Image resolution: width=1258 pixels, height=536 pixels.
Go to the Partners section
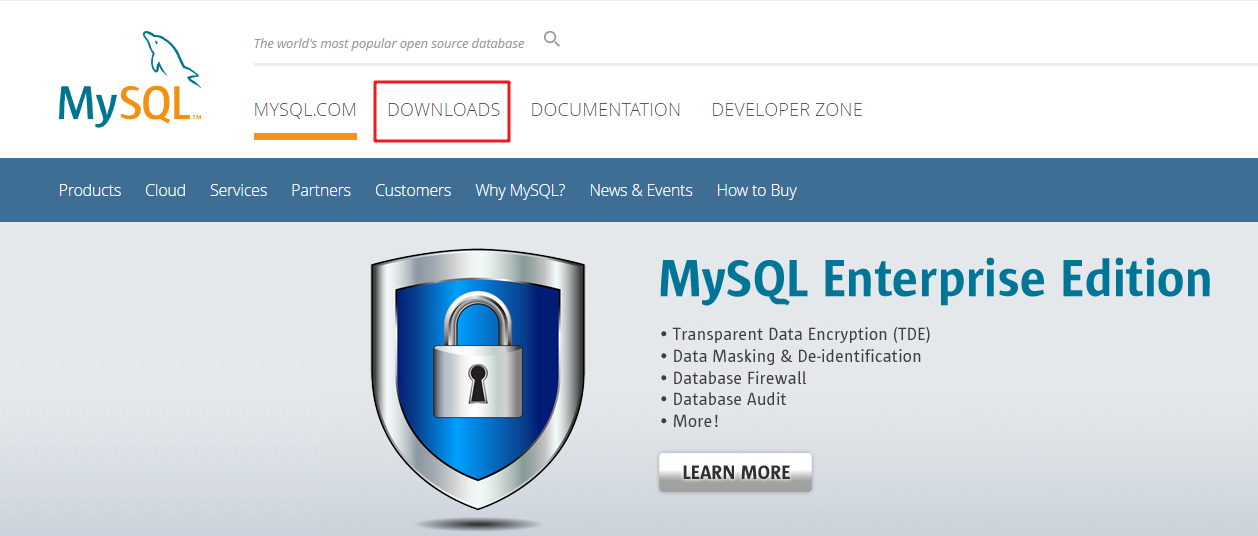coord(321,190)
